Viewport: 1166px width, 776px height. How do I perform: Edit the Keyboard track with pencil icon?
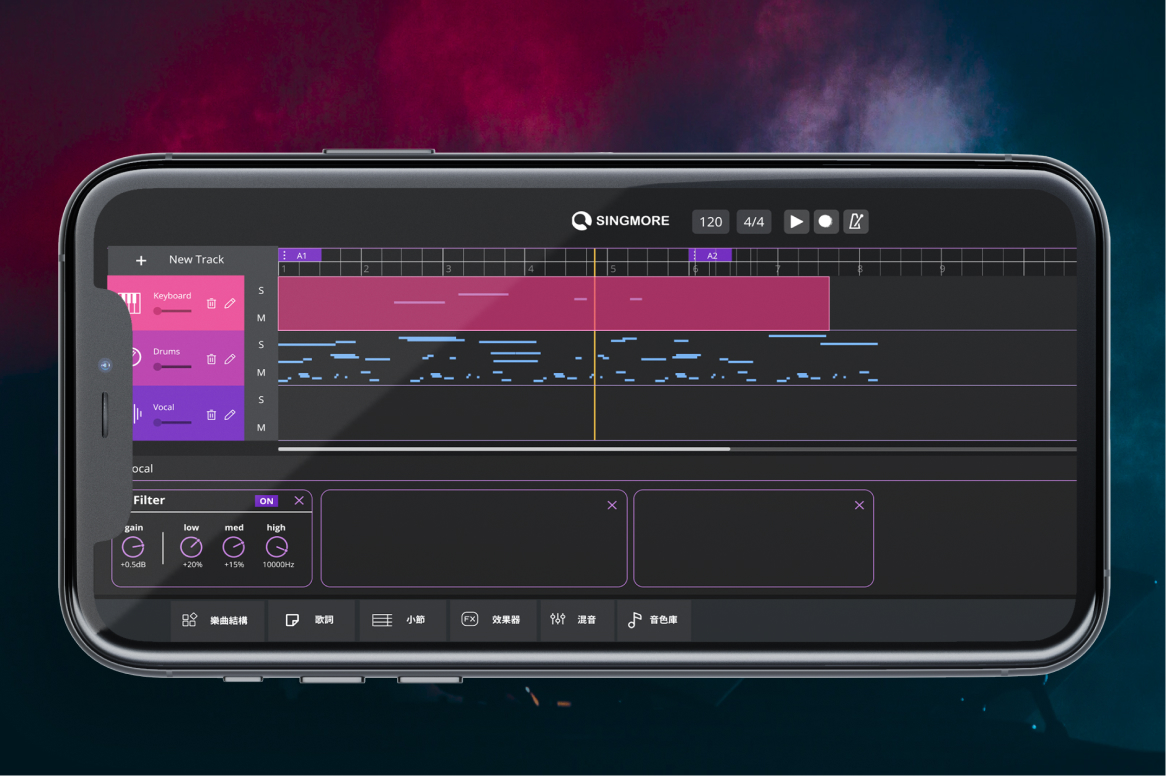[230, 304]
